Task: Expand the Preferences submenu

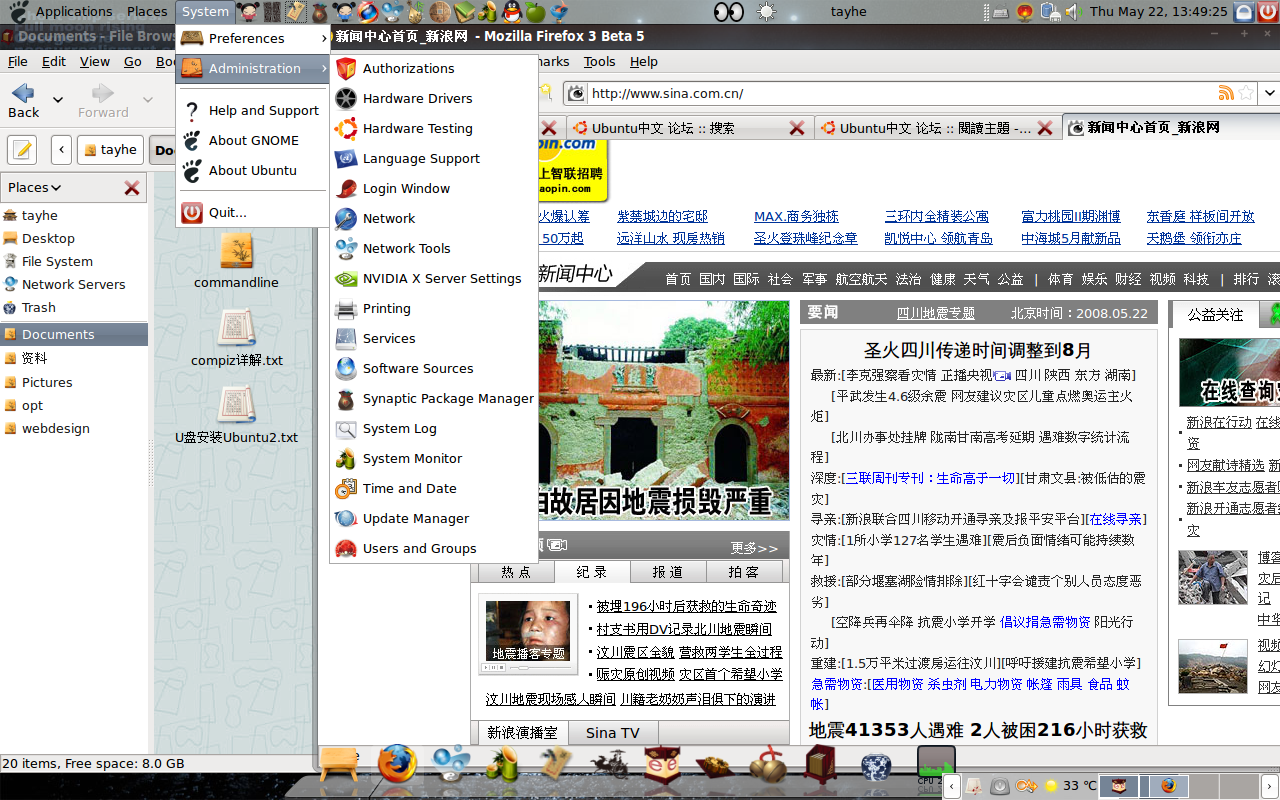Action: point(253,38)
